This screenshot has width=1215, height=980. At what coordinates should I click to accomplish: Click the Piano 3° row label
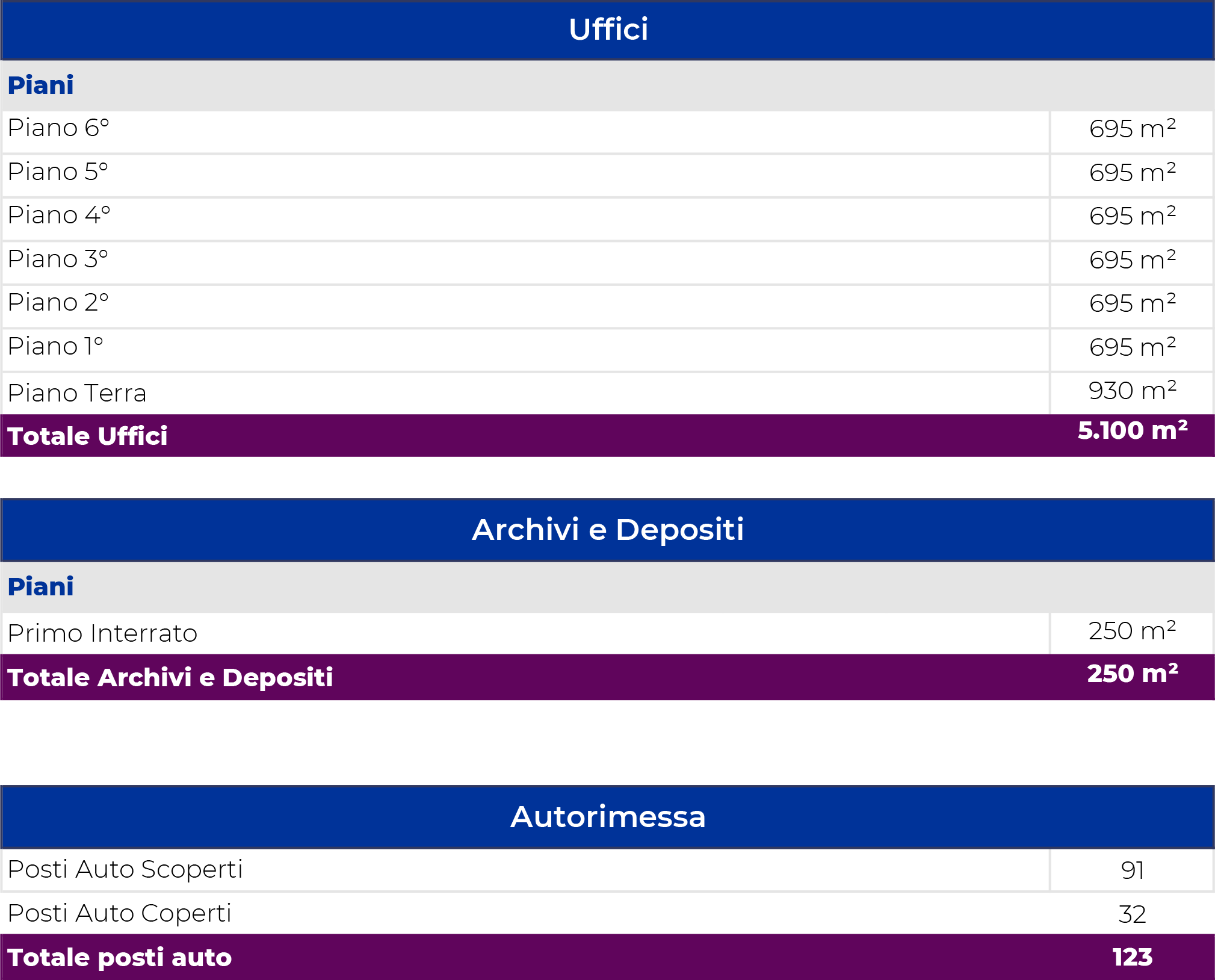pyautogui.click(x=58, y=259)
